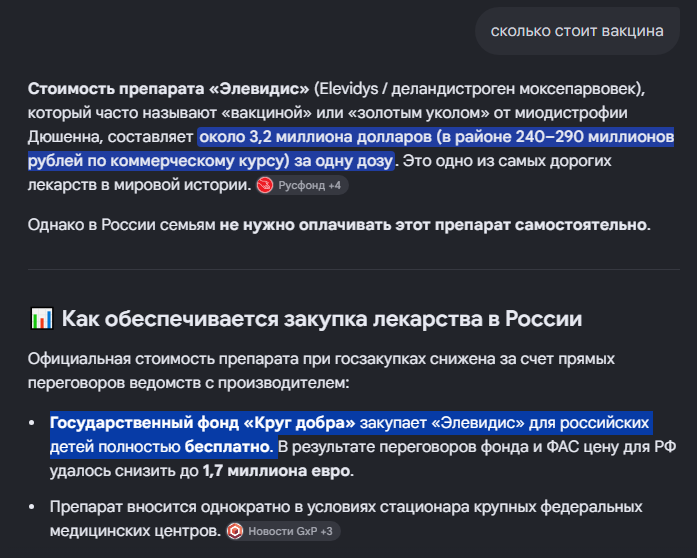The width and height of the screenshot is (697, 558).
Task: Click bold price '1,7 миллиона евро'
Action: tap(276, 471)
